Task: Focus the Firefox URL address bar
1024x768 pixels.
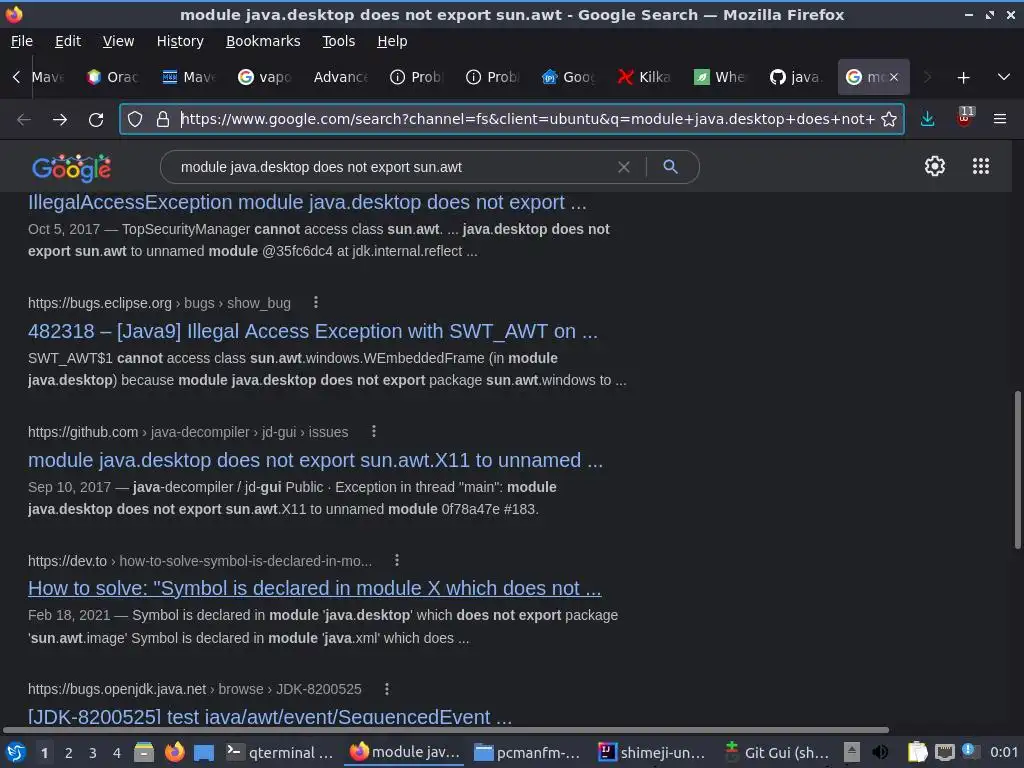Action: (527, 119)
